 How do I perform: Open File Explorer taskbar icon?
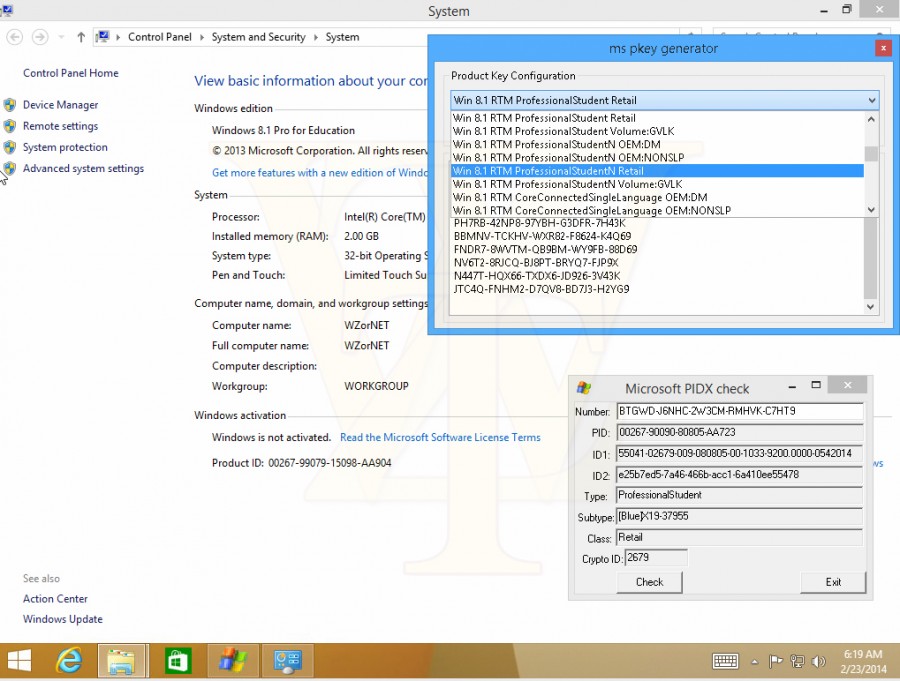122,661
